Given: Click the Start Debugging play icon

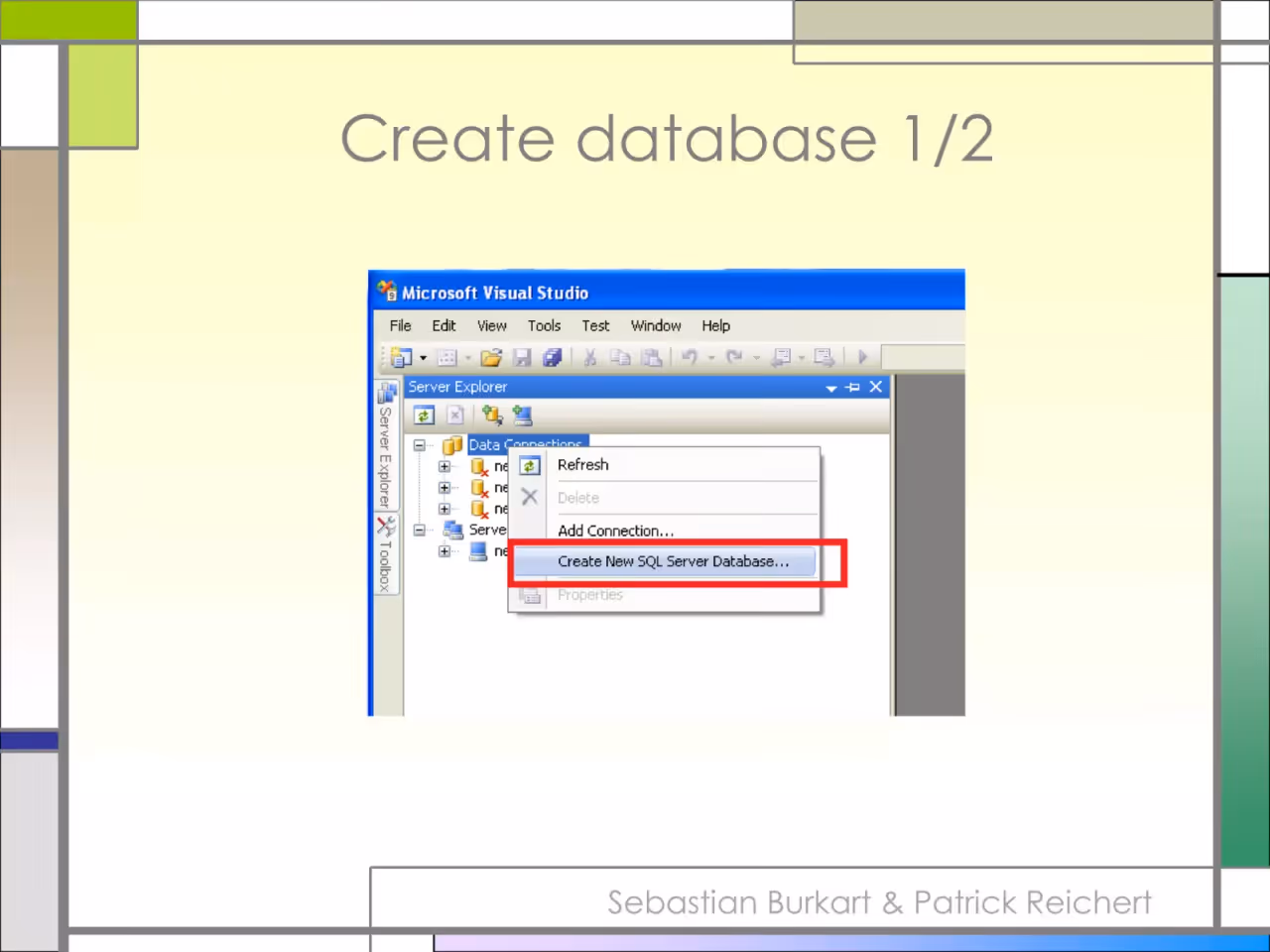Looking at the screenshot, I should 862,357.
